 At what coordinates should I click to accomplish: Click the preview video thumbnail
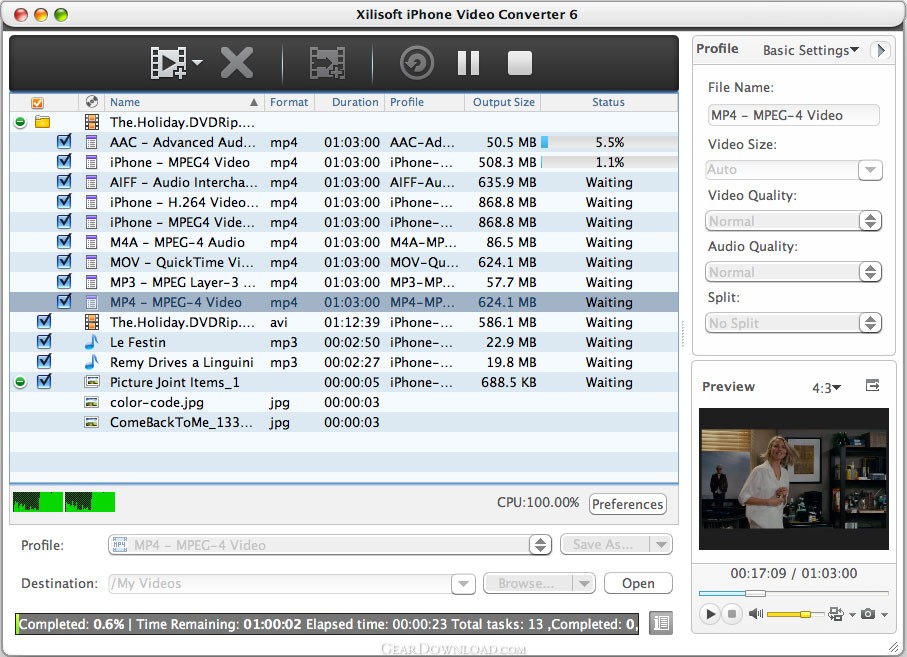[x=794, y=479]
